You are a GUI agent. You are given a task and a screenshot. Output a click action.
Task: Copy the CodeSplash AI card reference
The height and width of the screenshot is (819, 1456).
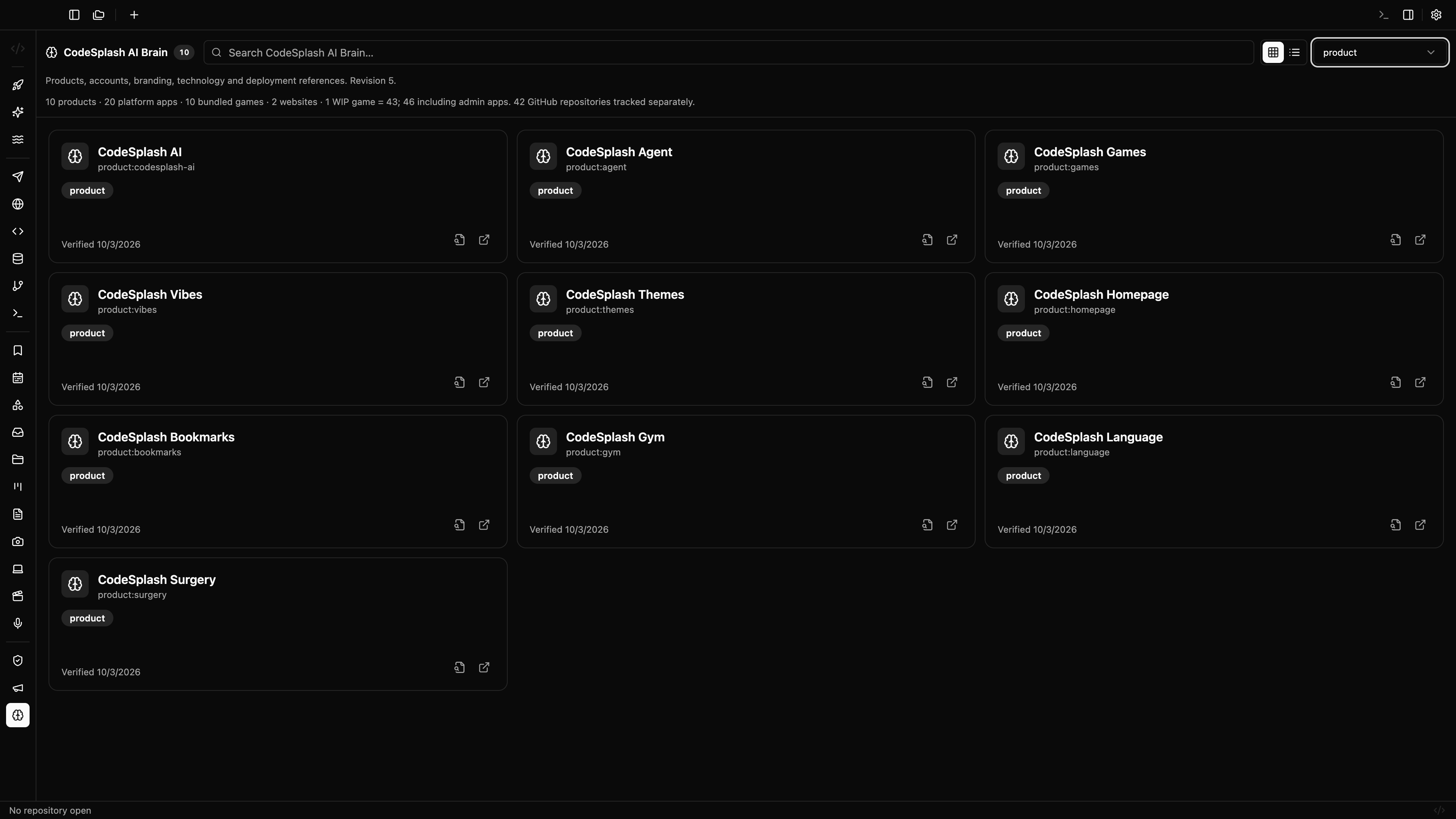point(460,240)
